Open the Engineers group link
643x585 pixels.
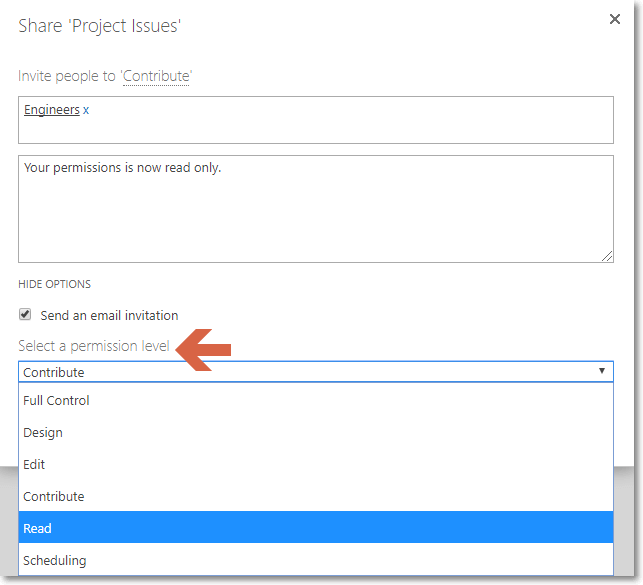pos(52,110)
